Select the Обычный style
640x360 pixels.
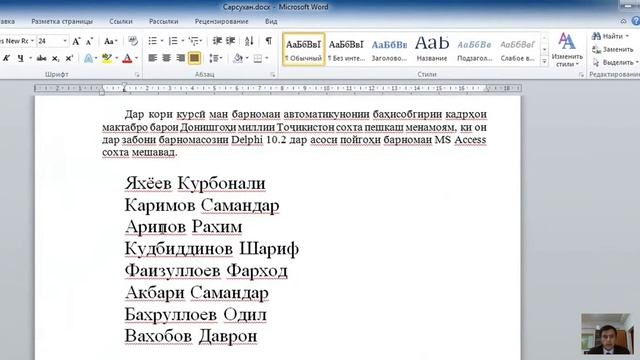click(304, 50)
